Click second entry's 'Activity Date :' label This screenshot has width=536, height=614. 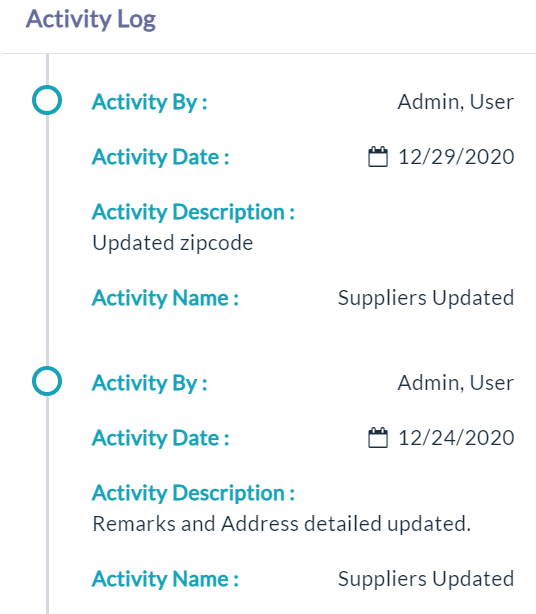(161, 438)
